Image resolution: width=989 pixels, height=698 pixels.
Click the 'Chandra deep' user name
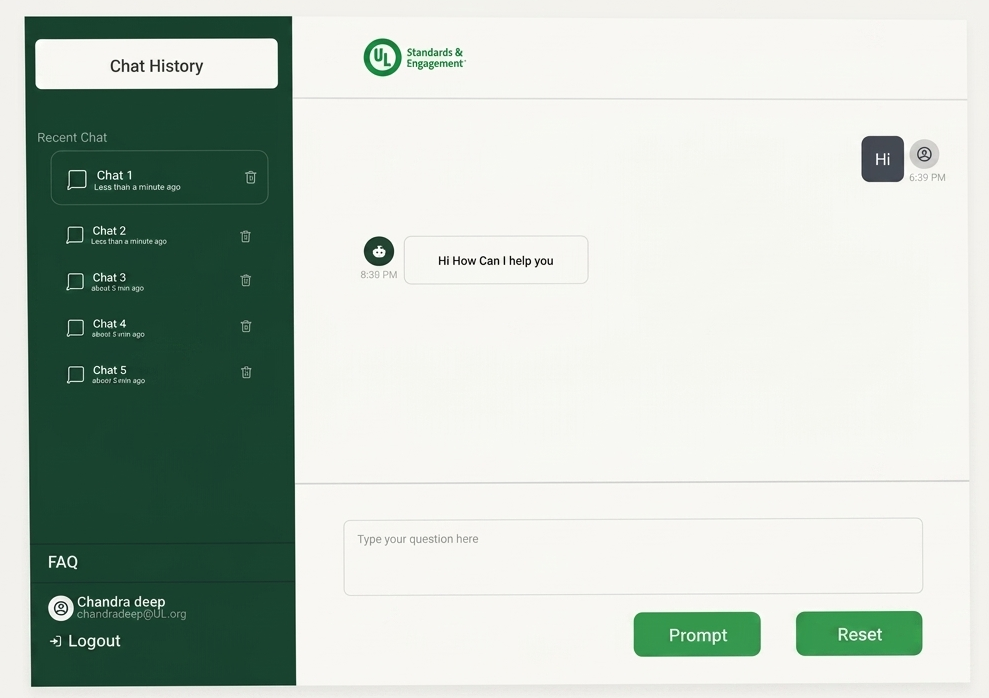[121, 602]
